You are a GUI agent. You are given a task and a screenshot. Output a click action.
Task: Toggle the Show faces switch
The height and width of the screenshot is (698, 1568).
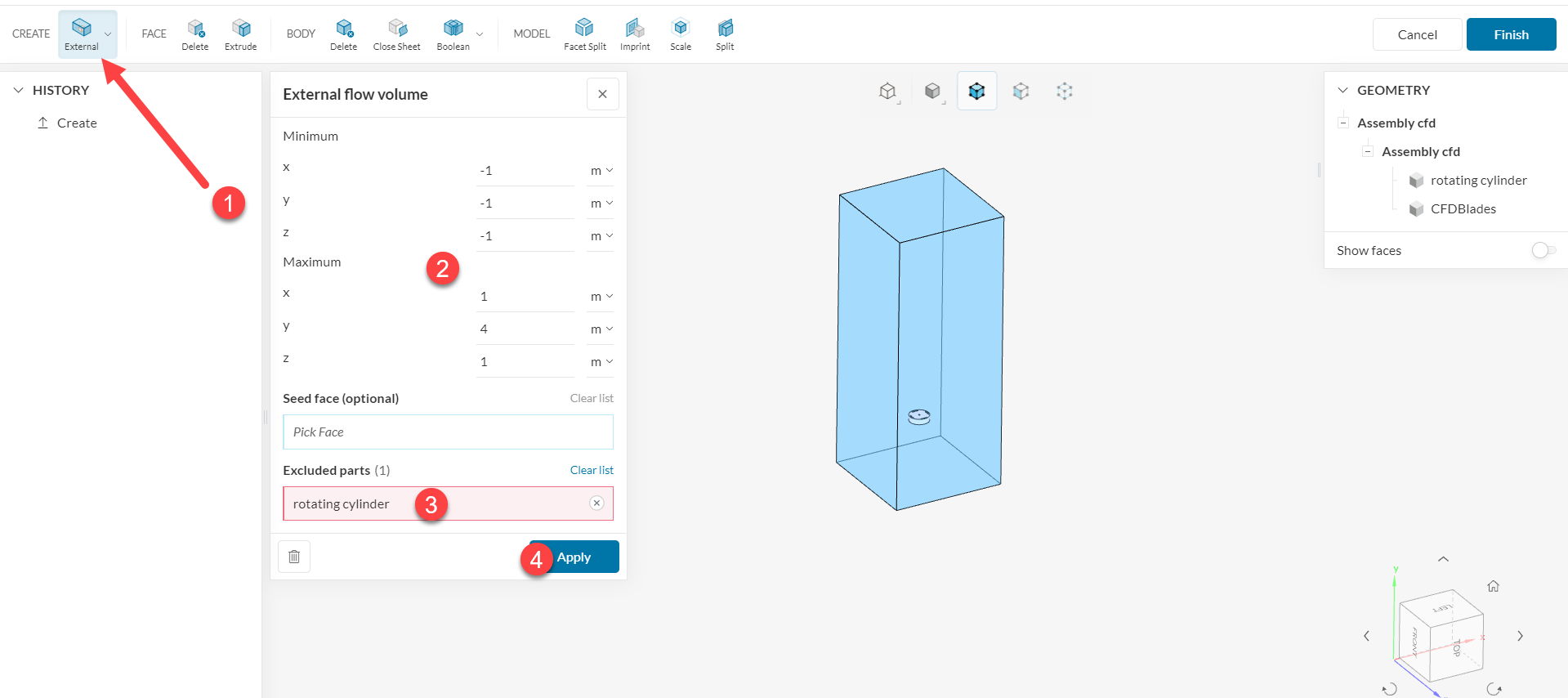pyautogui.click(x=1543, y=250)
